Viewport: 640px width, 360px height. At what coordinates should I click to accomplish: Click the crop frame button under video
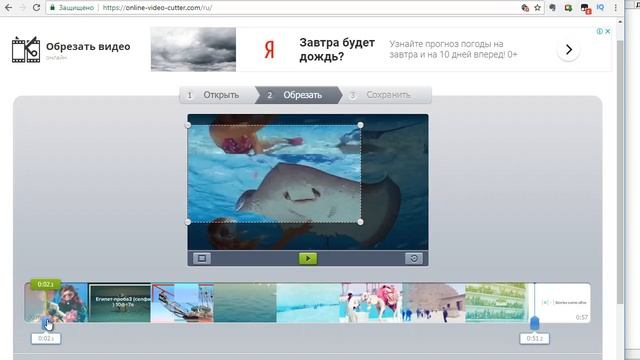tap(202, 258)
